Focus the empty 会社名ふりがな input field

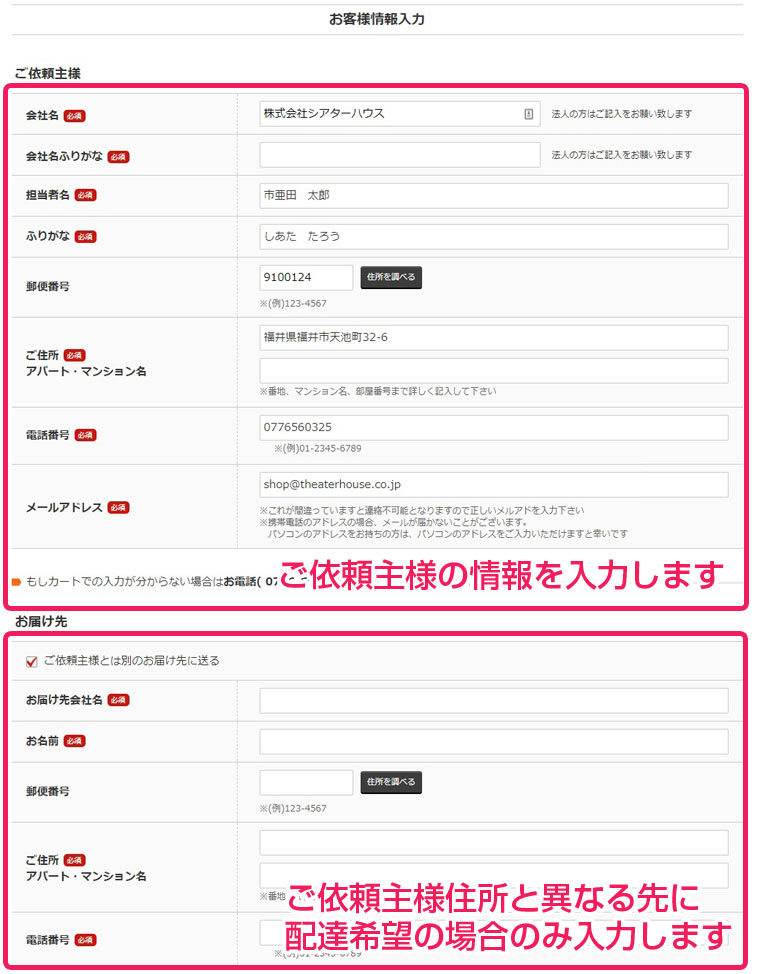coord(400,155)
